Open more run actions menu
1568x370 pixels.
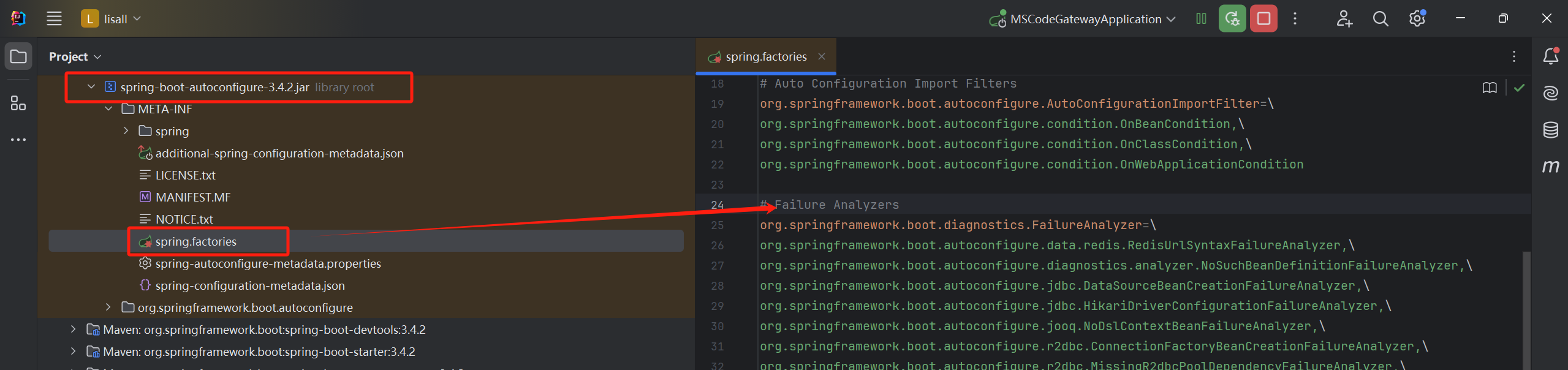pos(1295,19)
